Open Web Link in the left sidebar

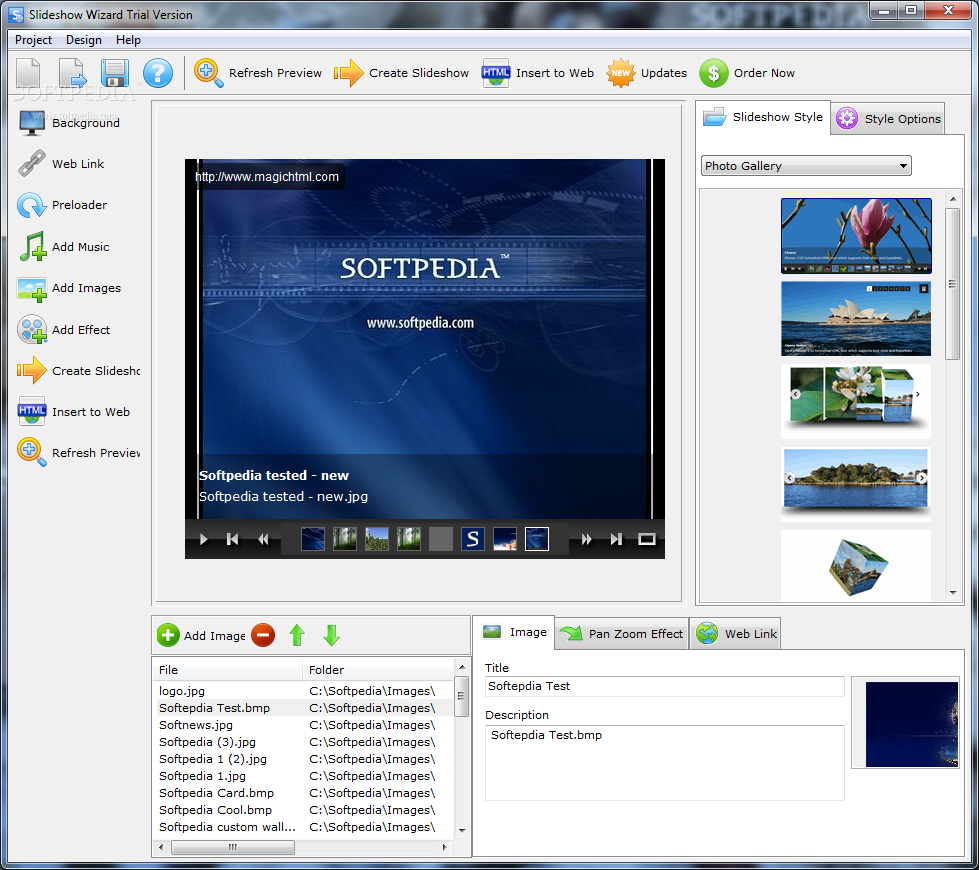pyautogui.click(x=61, y=164)
